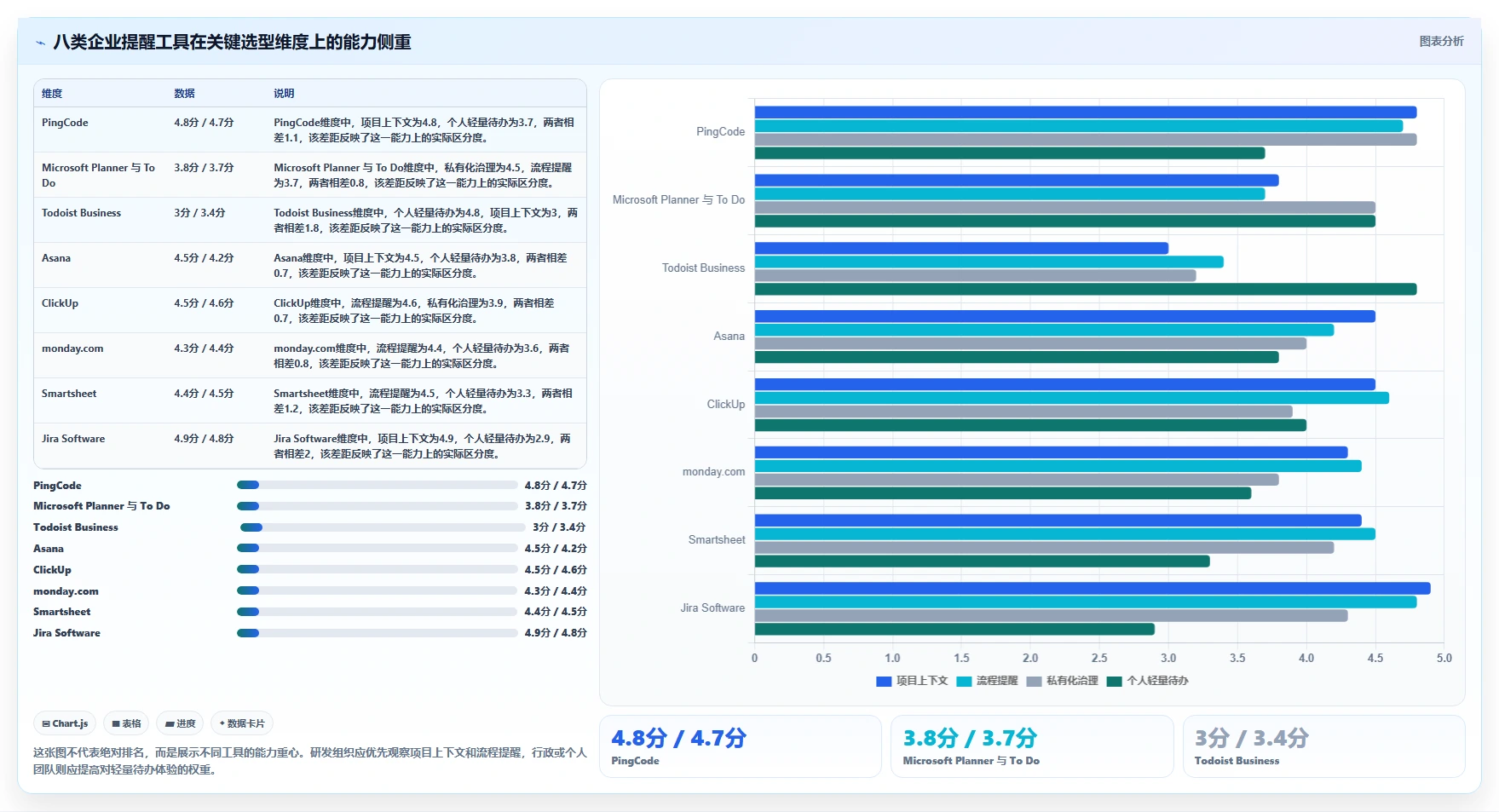
Task: Click the Microsoft Planner 与 To Do progress bar
Action: point(377,506)
